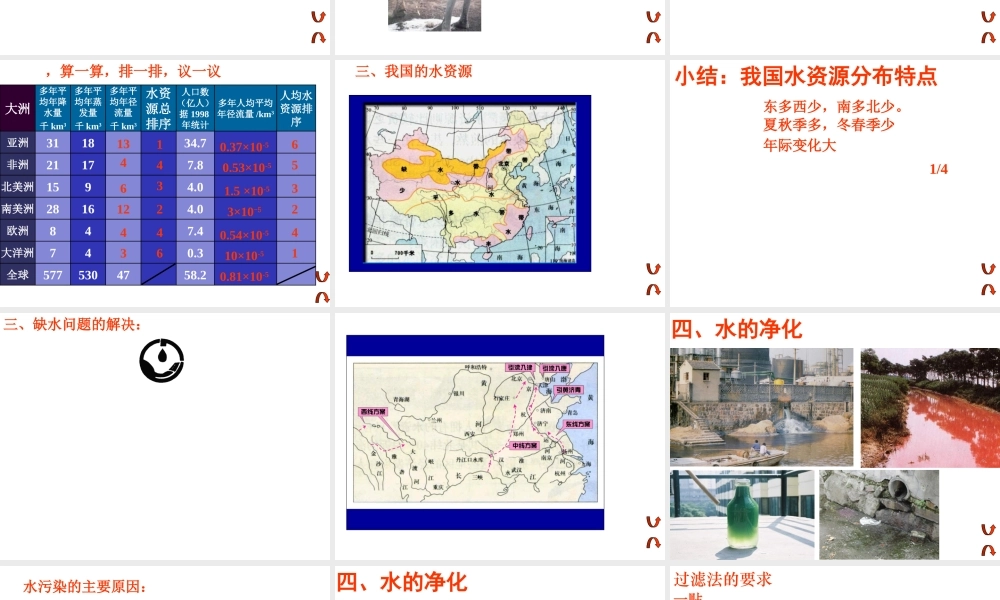The image size is (1000, 600).
Task: Click the 南美洲 row label
Action: pos(17,209)
